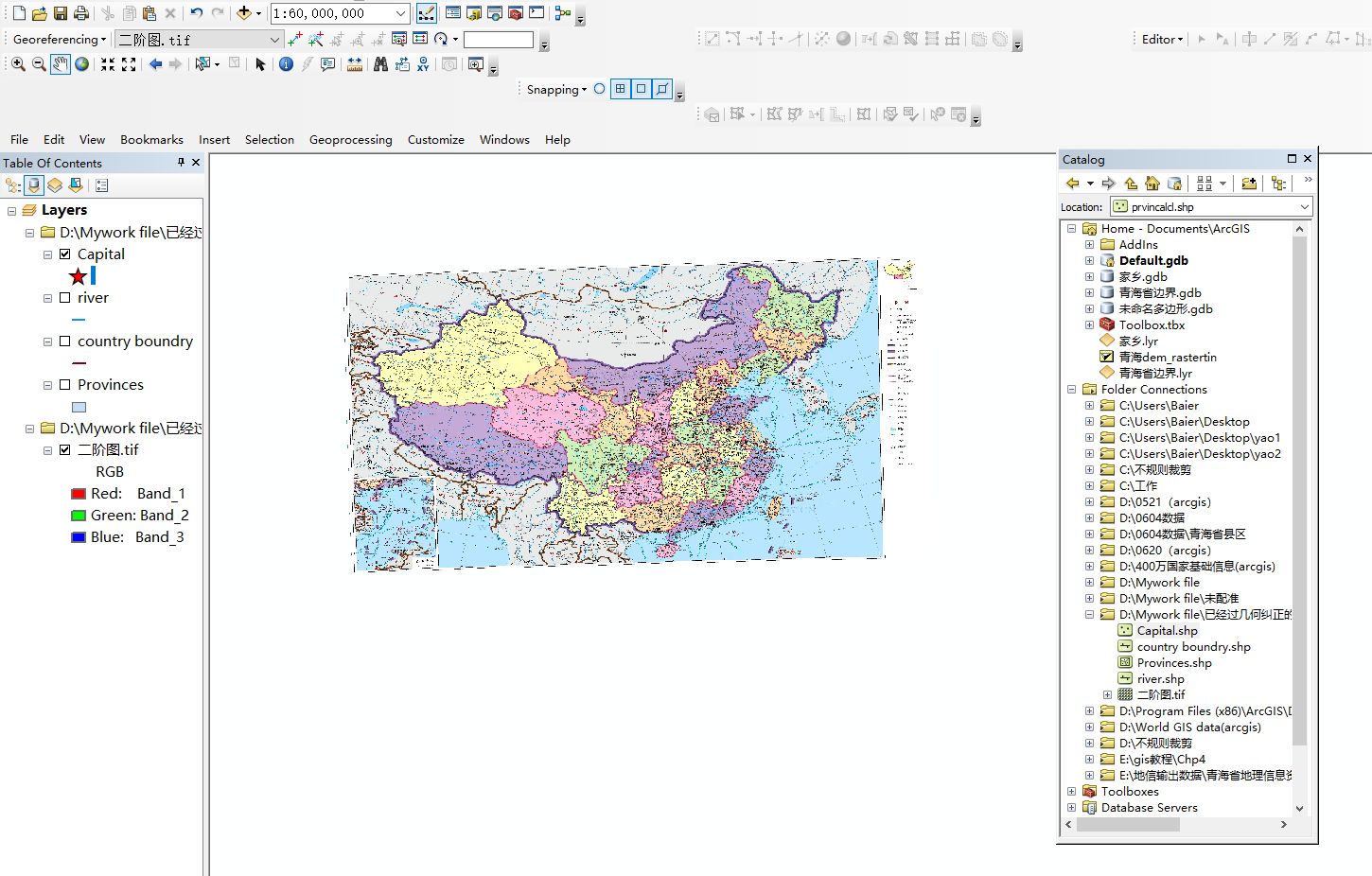Viewport: 1372px width, 876px height.
Task: Open the Geoprocessing menu
Action: tap(350, 140)
